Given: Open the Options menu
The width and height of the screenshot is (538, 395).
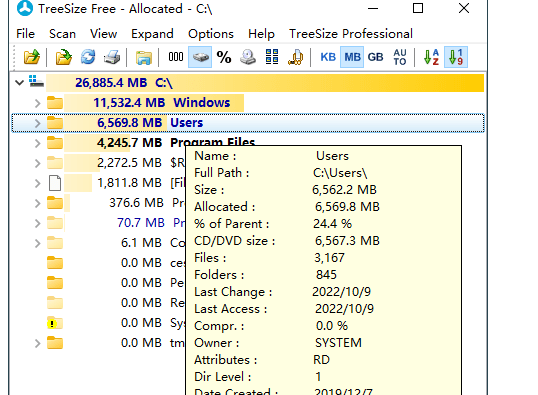Looking at the screenshot, I should tap(211, 34).
